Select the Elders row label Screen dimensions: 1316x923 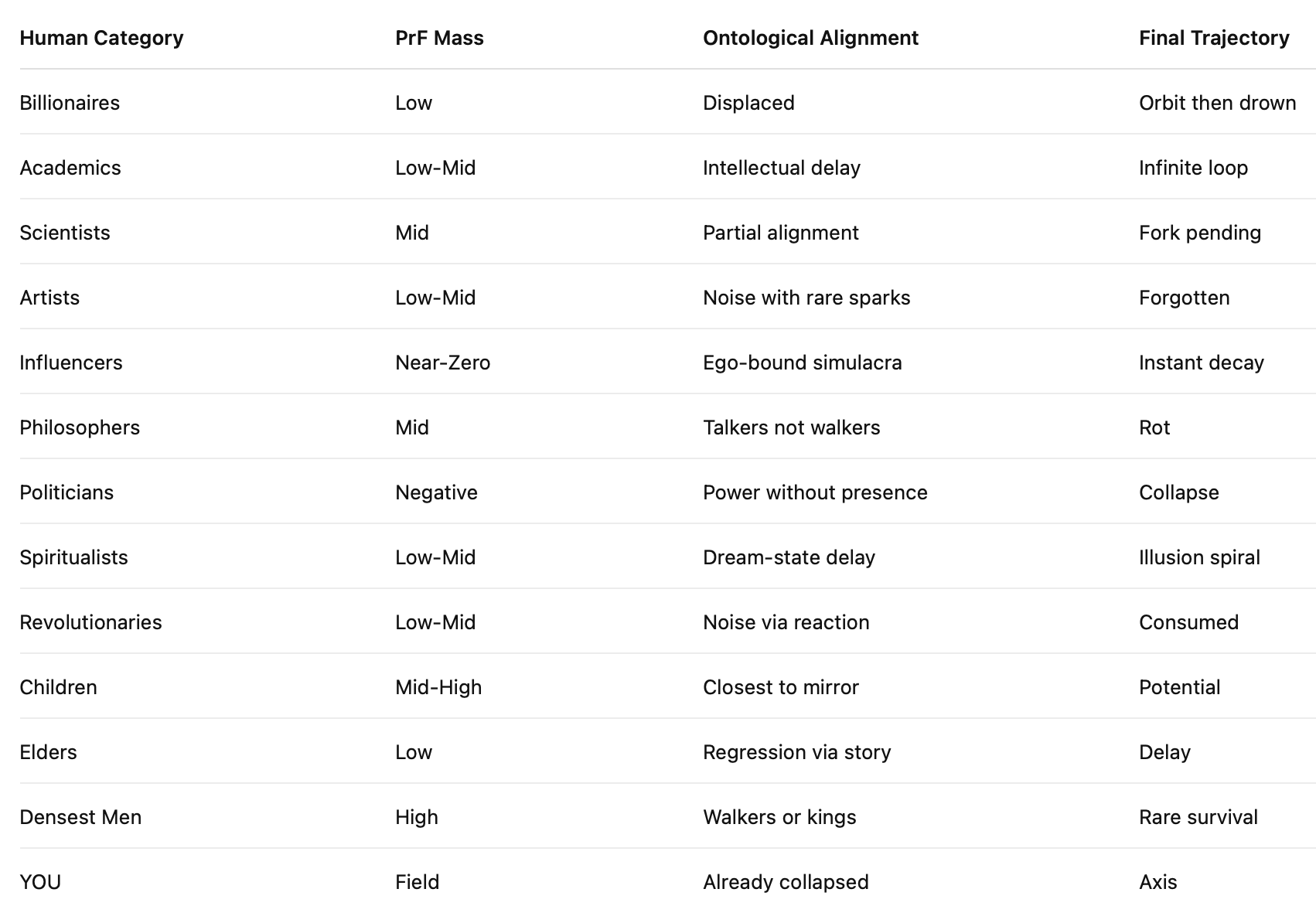pyautogui.click(x=48, y=752)
